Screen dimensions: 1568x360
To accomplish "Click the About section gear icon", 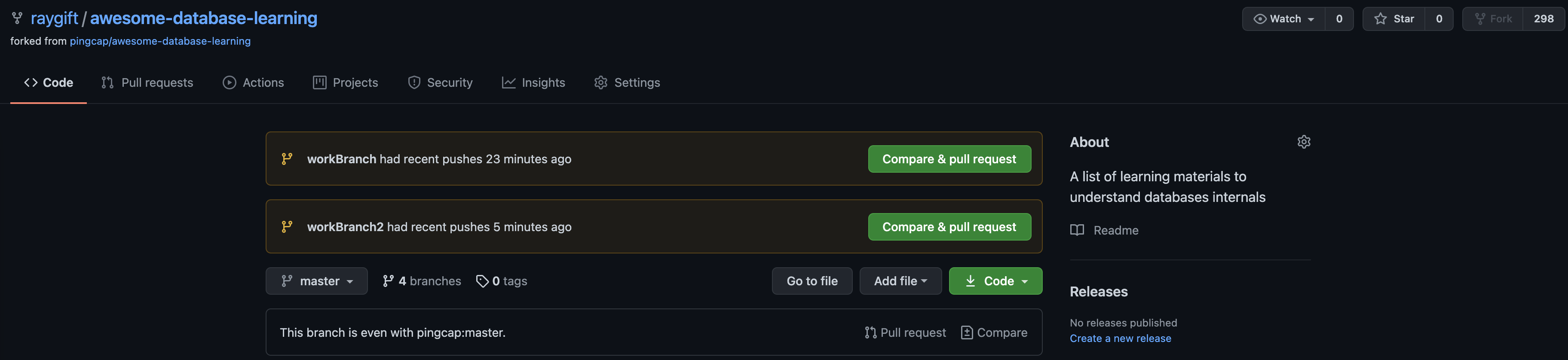I will tap(1303, 142).
